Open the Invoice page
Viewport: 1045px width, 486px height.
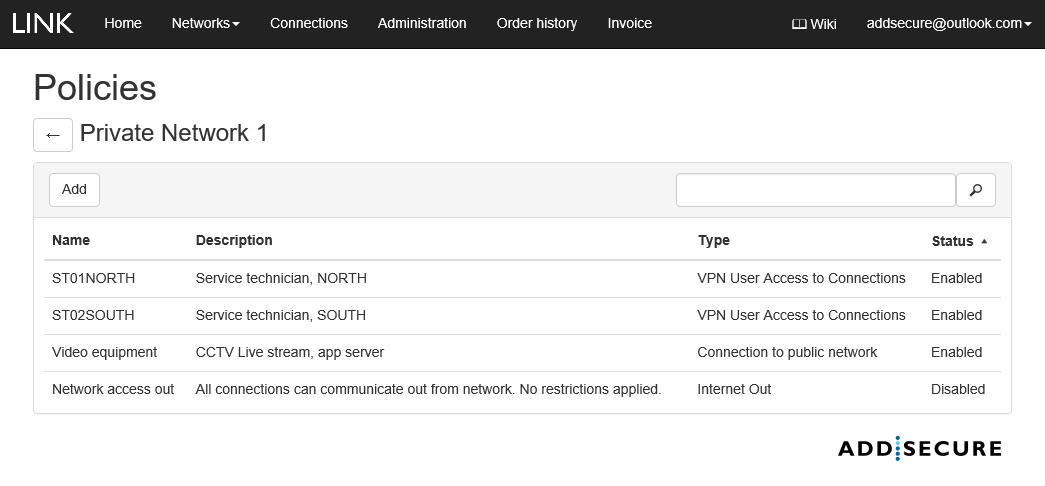pyautogui.click(x=629, y=23)
